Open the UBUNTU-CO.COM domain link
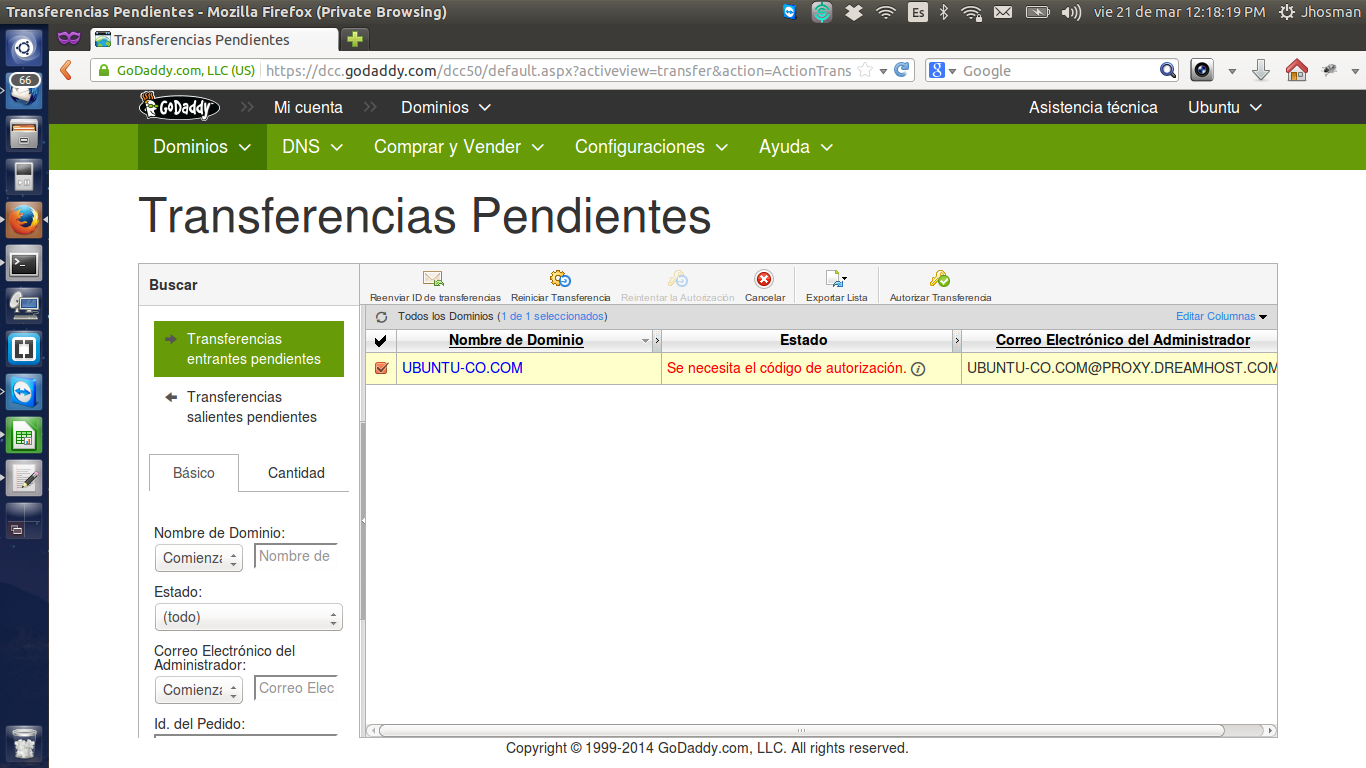 coord(462,368)
